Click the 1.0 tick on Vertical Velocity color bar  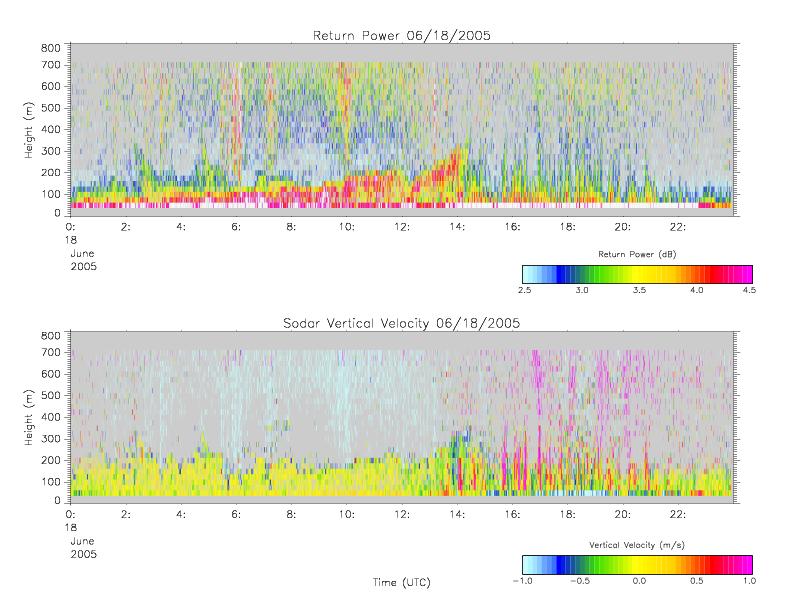pos(749,581)
